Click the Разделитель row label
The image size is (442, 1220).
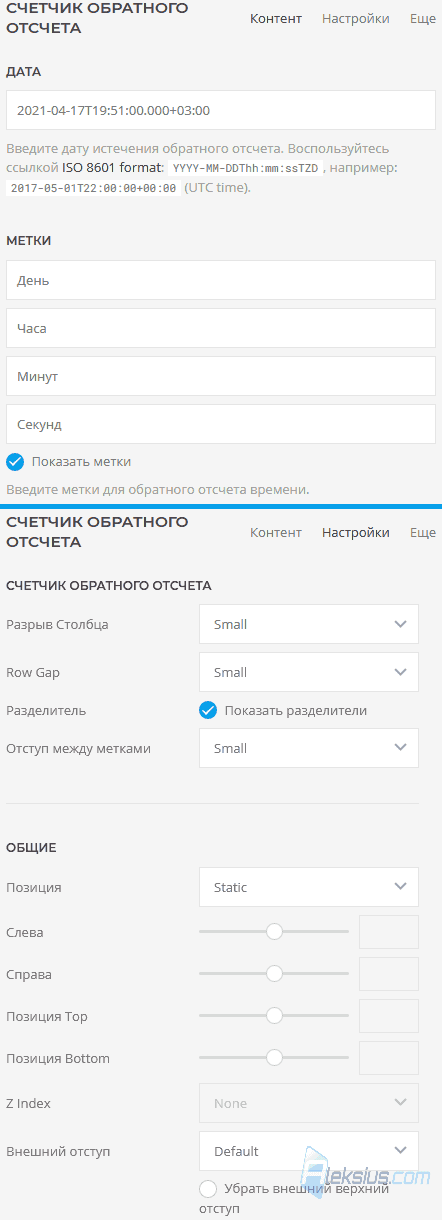coord(46,711)
